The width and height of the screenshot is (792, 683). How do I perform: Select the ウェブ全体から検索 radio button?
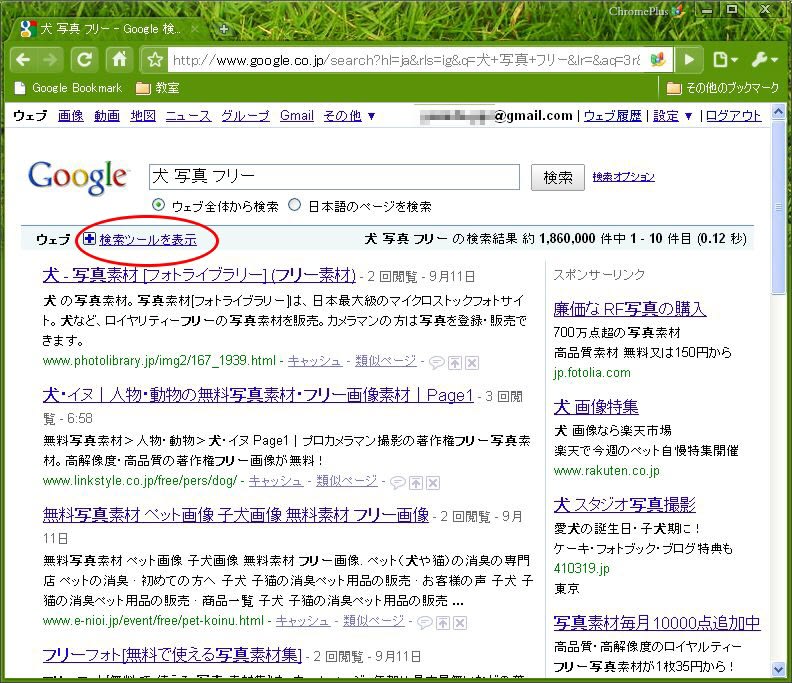point(158,206)
